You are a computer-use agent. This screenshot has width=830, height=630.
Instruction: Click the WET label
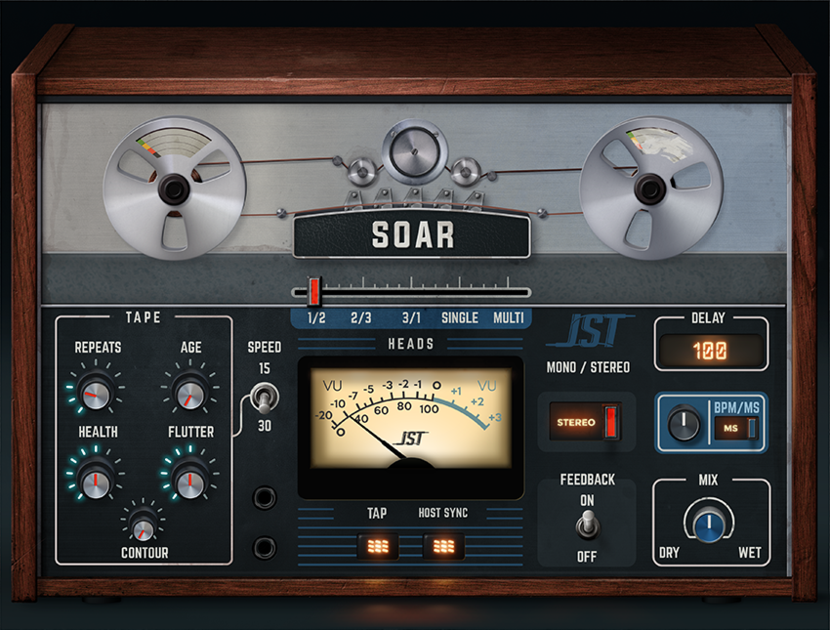[x=750, y=553]
